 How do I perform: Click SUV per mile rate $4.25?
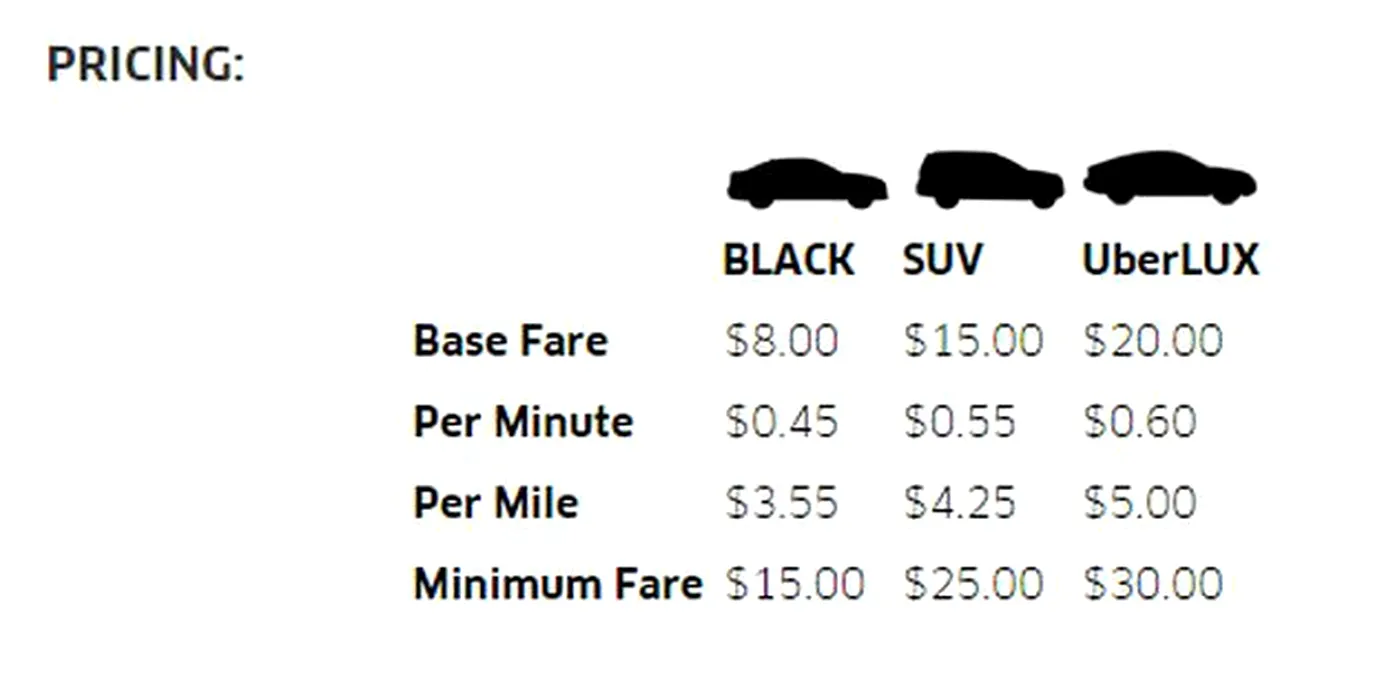pyautogui.click(x=960, y=502)
